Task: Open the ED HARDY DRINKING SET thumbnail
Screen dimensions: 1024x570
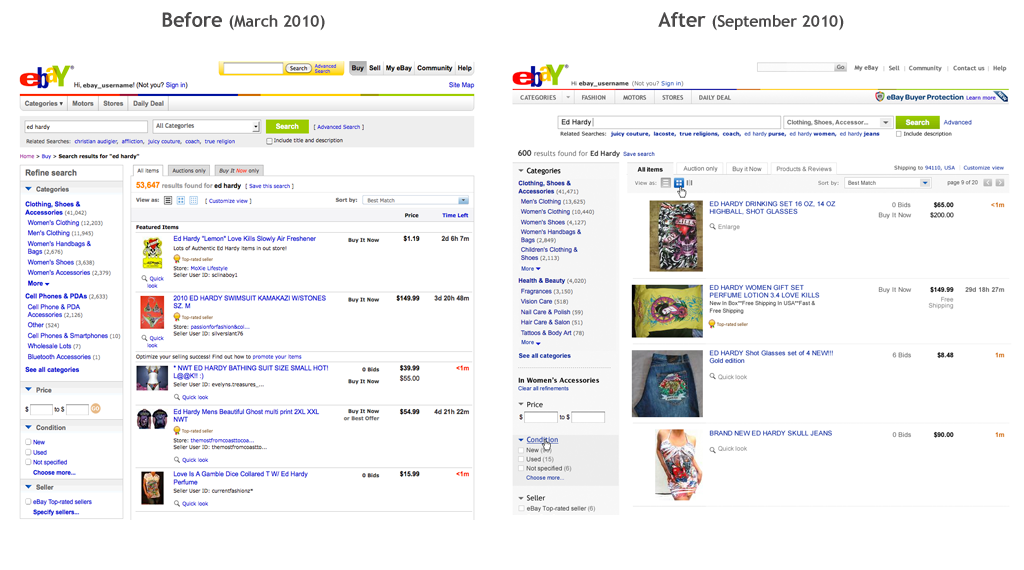Action: (x=676, y=236)
